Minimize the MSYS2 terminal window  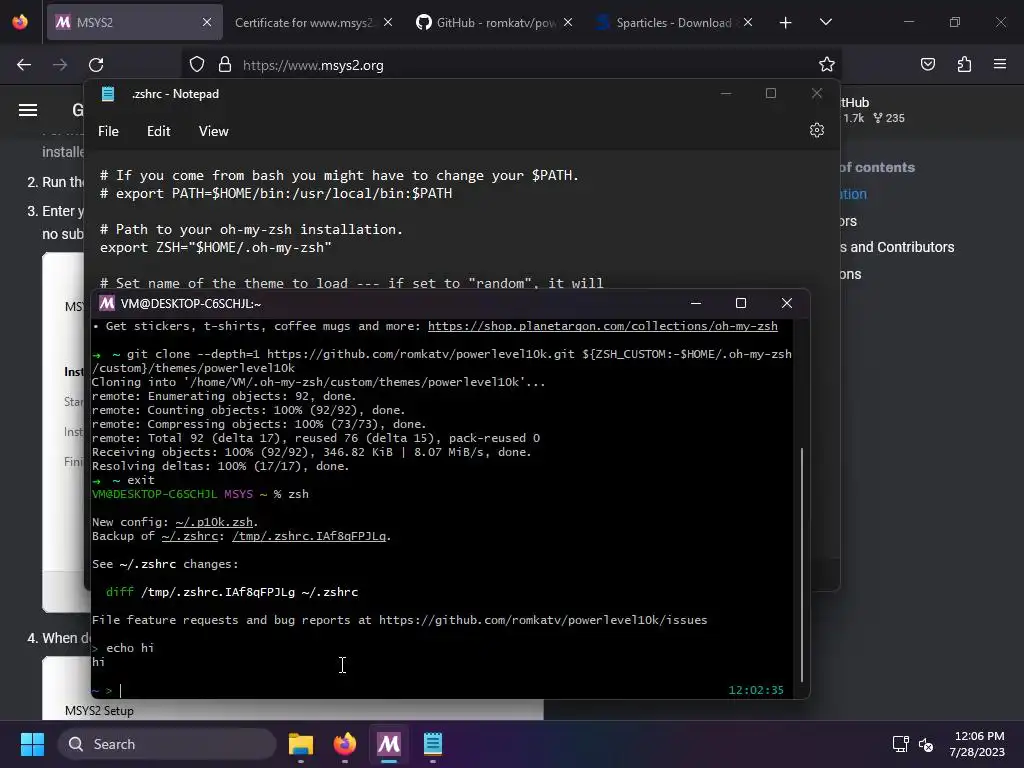coord(696,303)
